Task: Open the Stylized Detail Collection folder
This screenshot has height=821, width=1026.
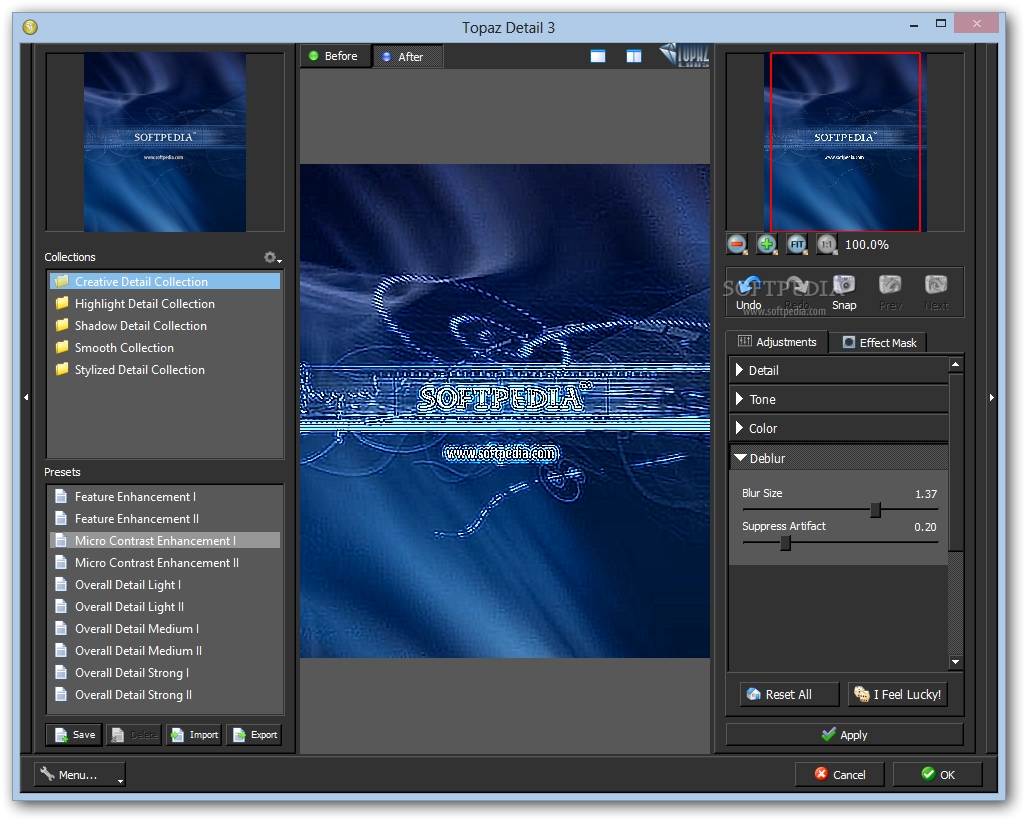Action: 165,370
